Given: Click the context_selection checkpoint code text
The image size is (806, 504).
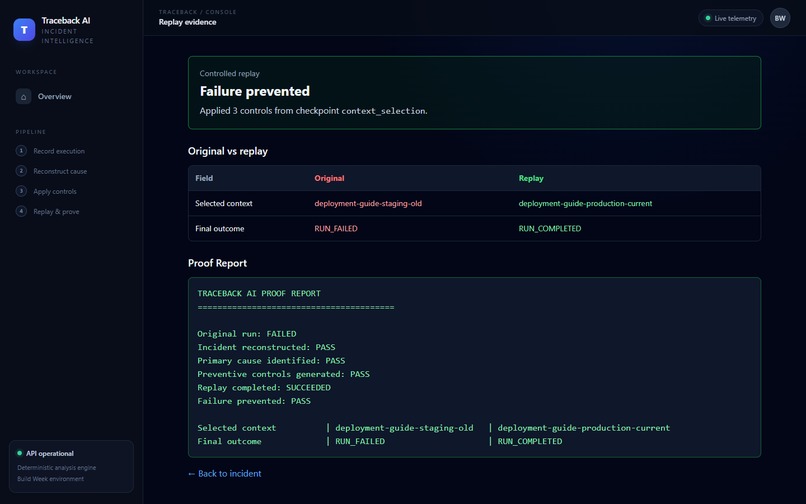Looking at the screenshot, I should click(x=383, y=111).
